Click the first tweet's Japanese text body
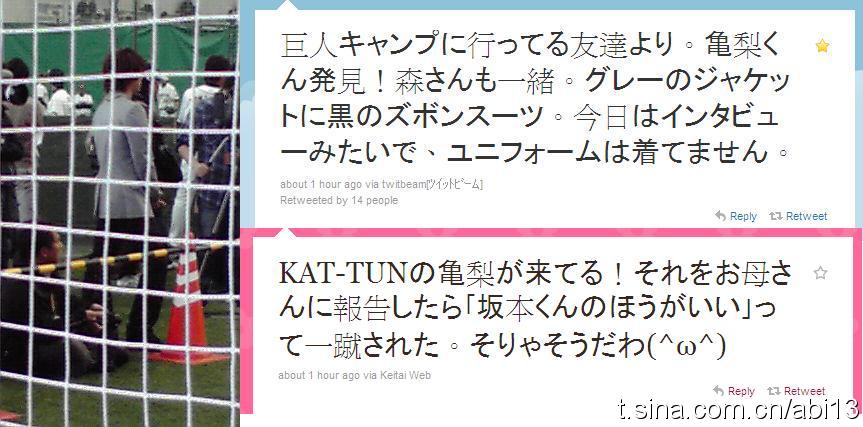The image size is (863, 427). [x=533, y=100]
